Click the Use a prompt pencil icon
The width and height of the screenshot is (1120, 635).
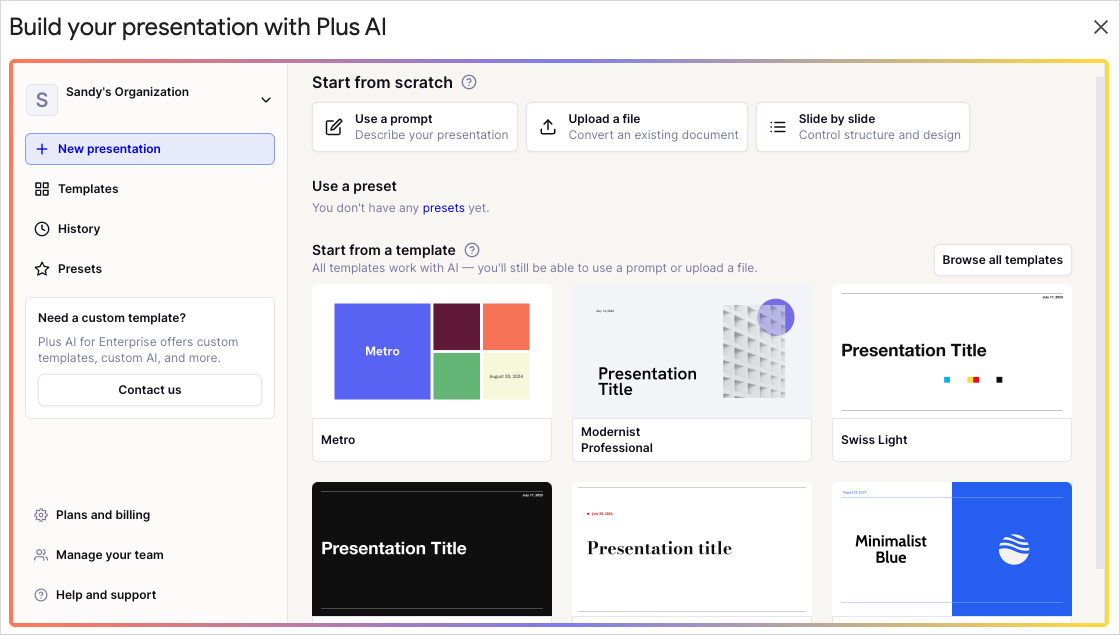(x=334, y=127)
